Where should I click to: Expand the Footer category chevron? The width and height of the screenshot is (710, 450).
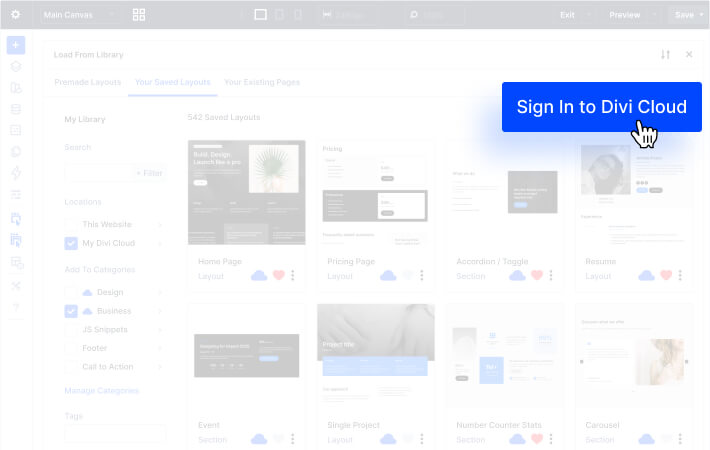point(160,348)
